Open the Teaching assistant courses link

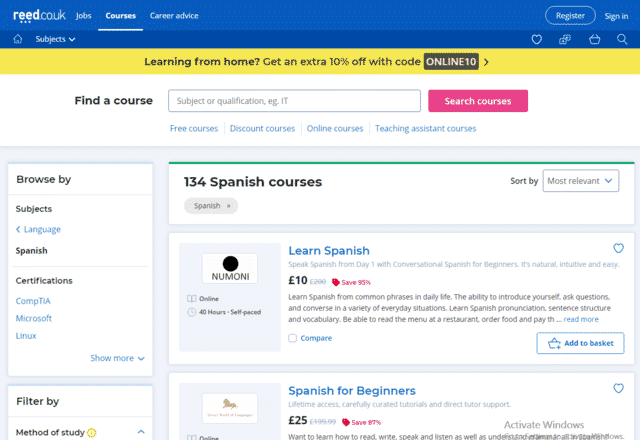[x=425, y=129]
